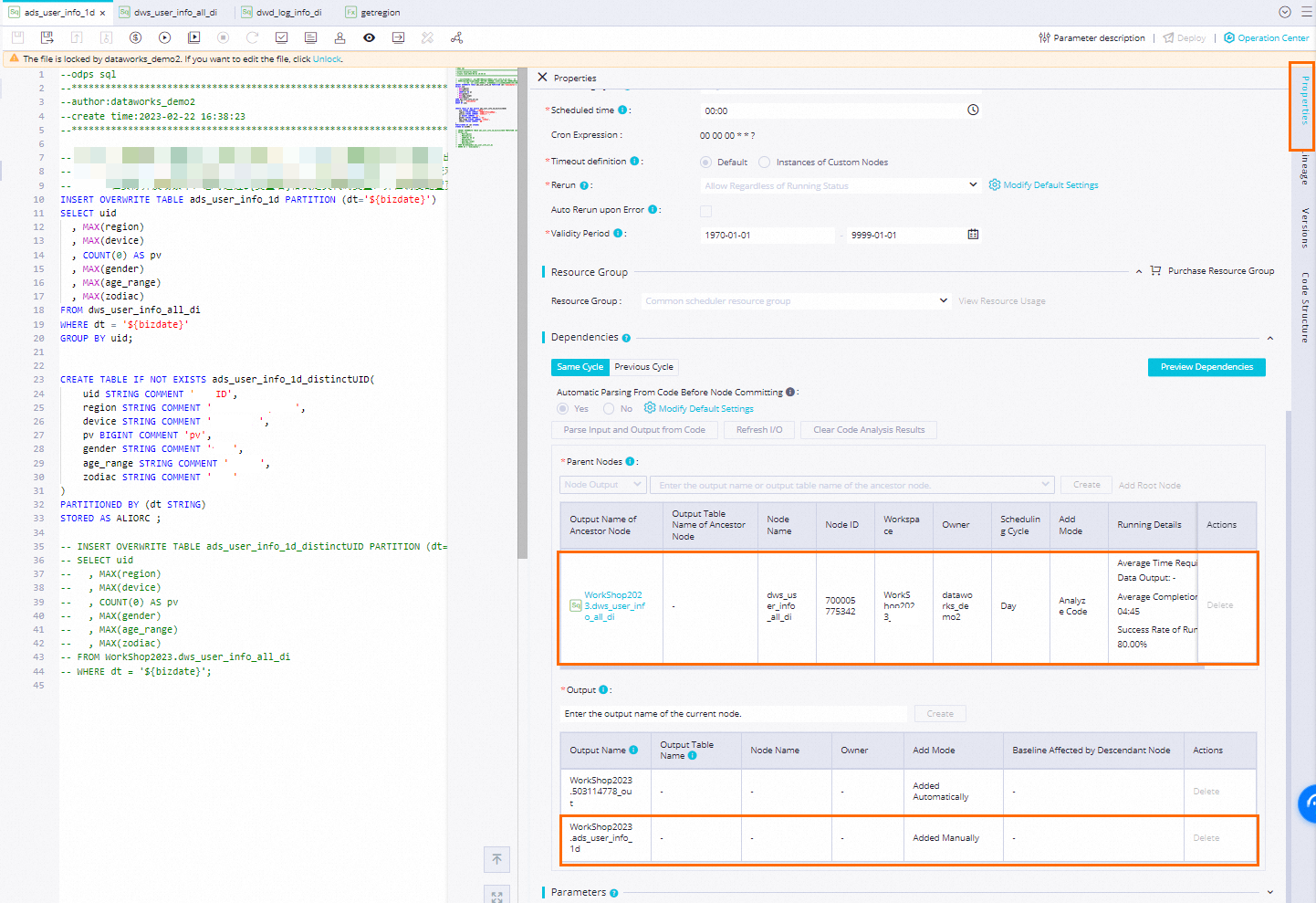The height and width of the screenshot is (903, 1316).
Task: Toggle Auto Rerun upon Error checkbox
Action: tap(705, 211)
